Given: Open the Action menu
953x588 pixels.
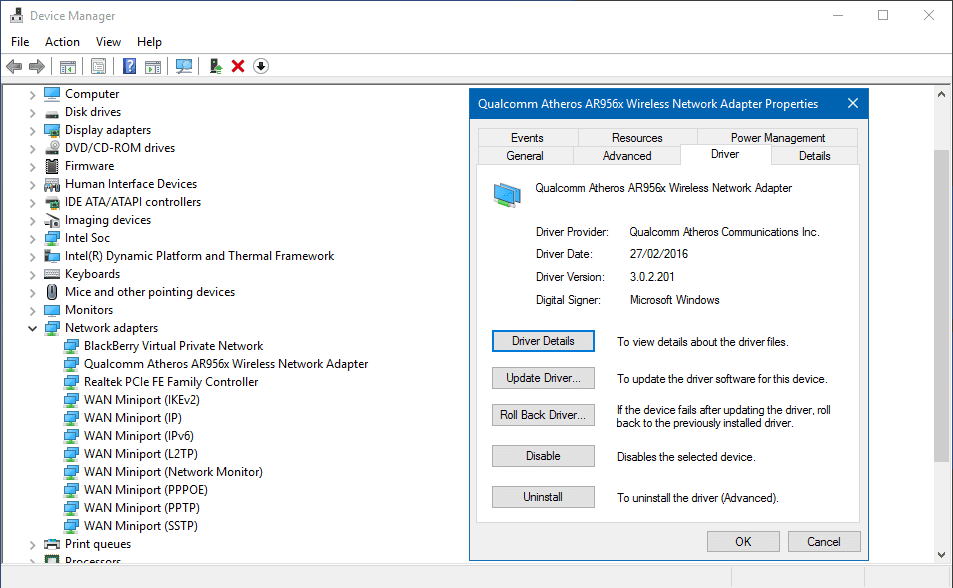Looking at the screenshot, I should [62, 41].
